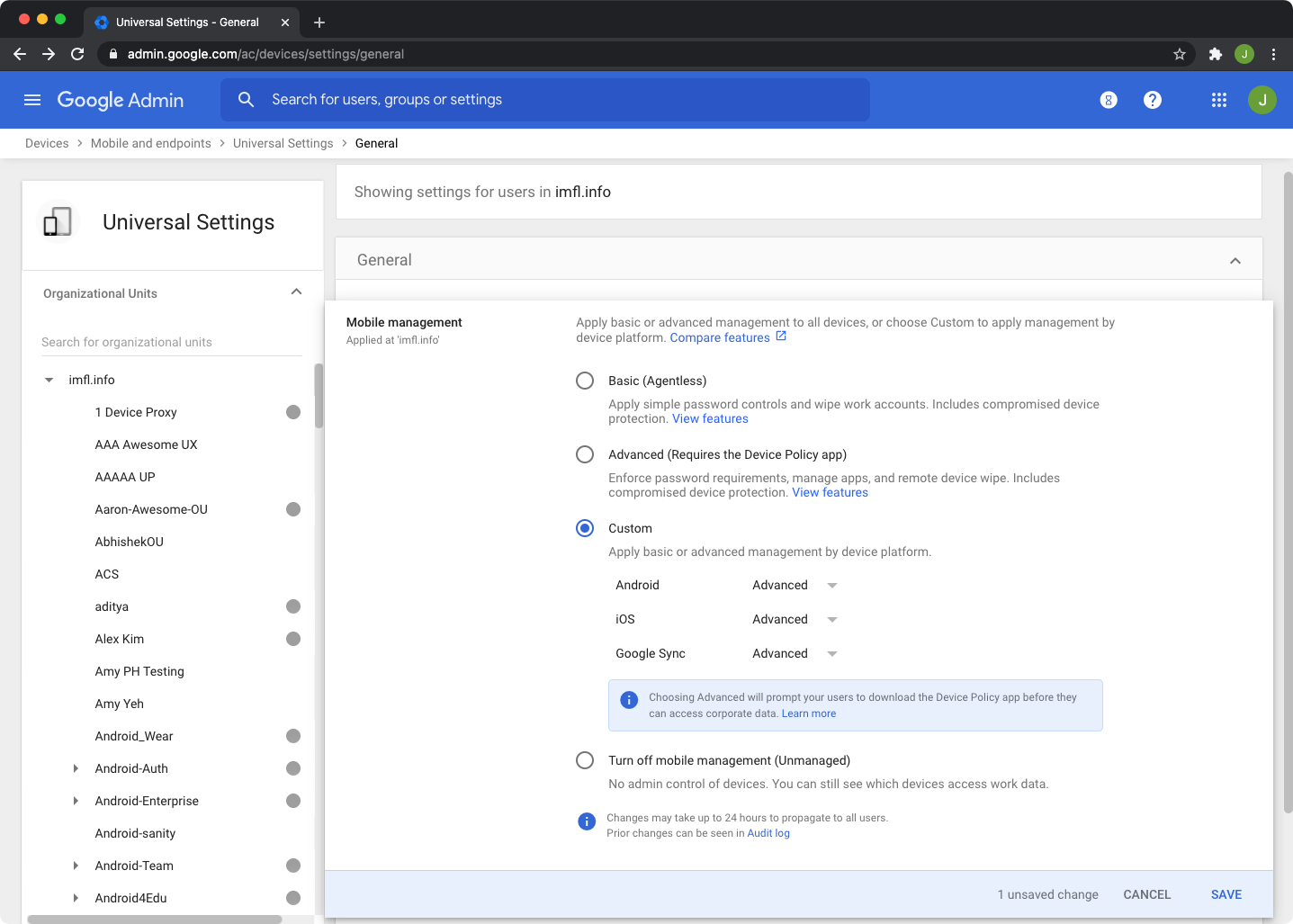The height and width of the screenshot is (924, 1293).
Task: Click the gray dot for Aaron-Awesome-OU
Action: [293, 509]
